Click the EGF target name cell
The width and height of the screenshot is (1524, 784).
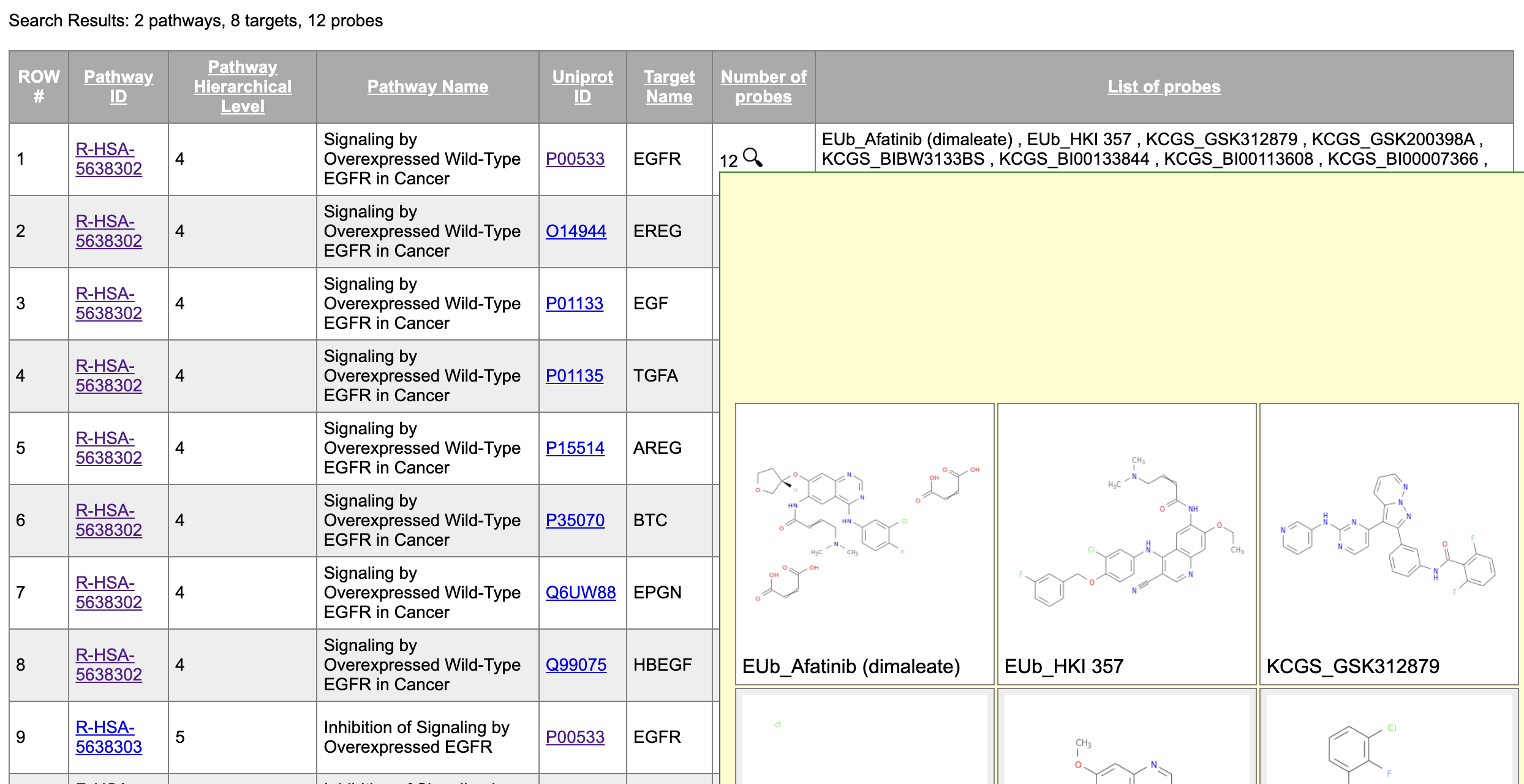[670, 303]
